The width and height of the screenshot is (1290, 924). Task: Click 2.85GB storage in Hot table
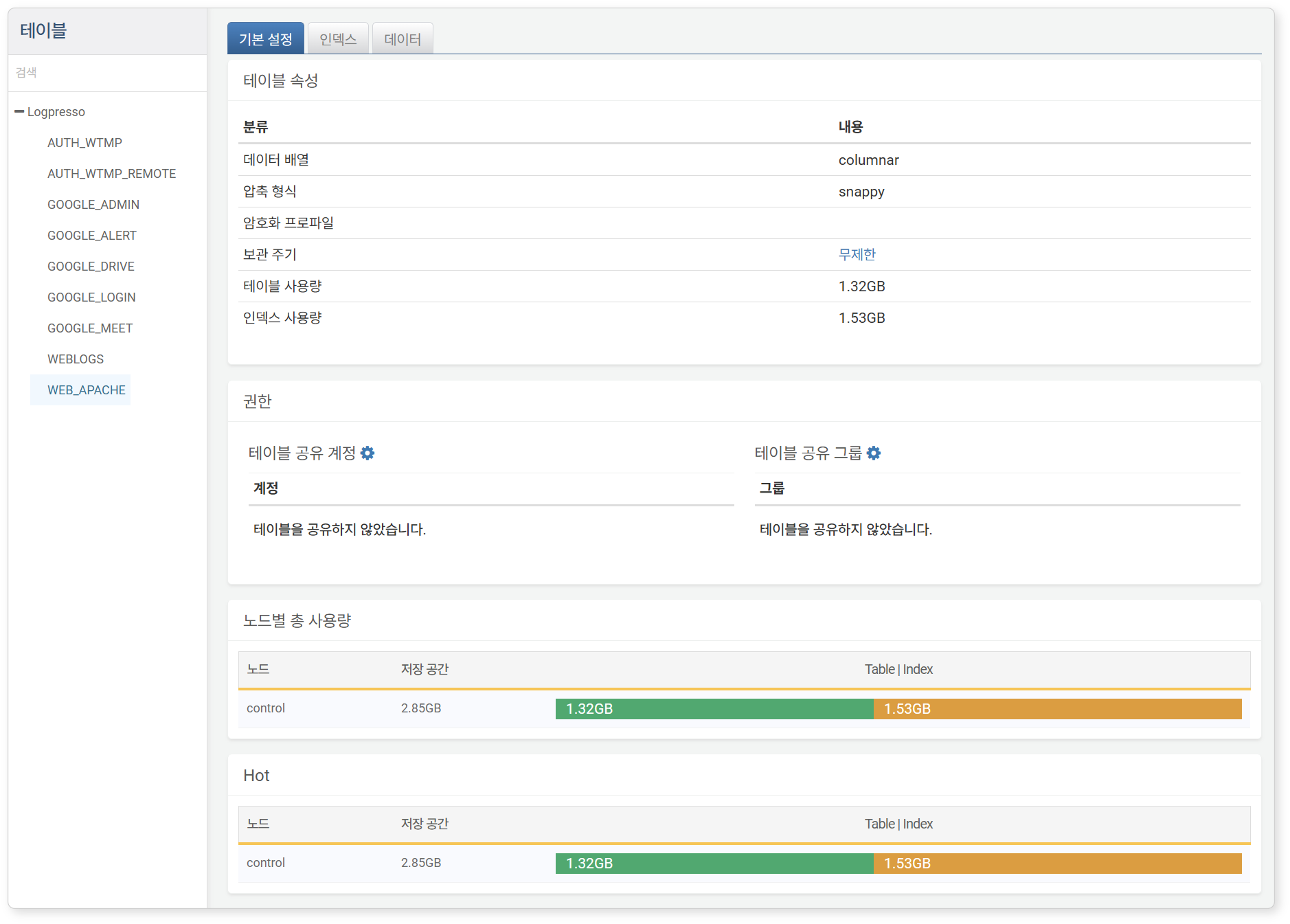pyautogui.click(x=421, y=863)
